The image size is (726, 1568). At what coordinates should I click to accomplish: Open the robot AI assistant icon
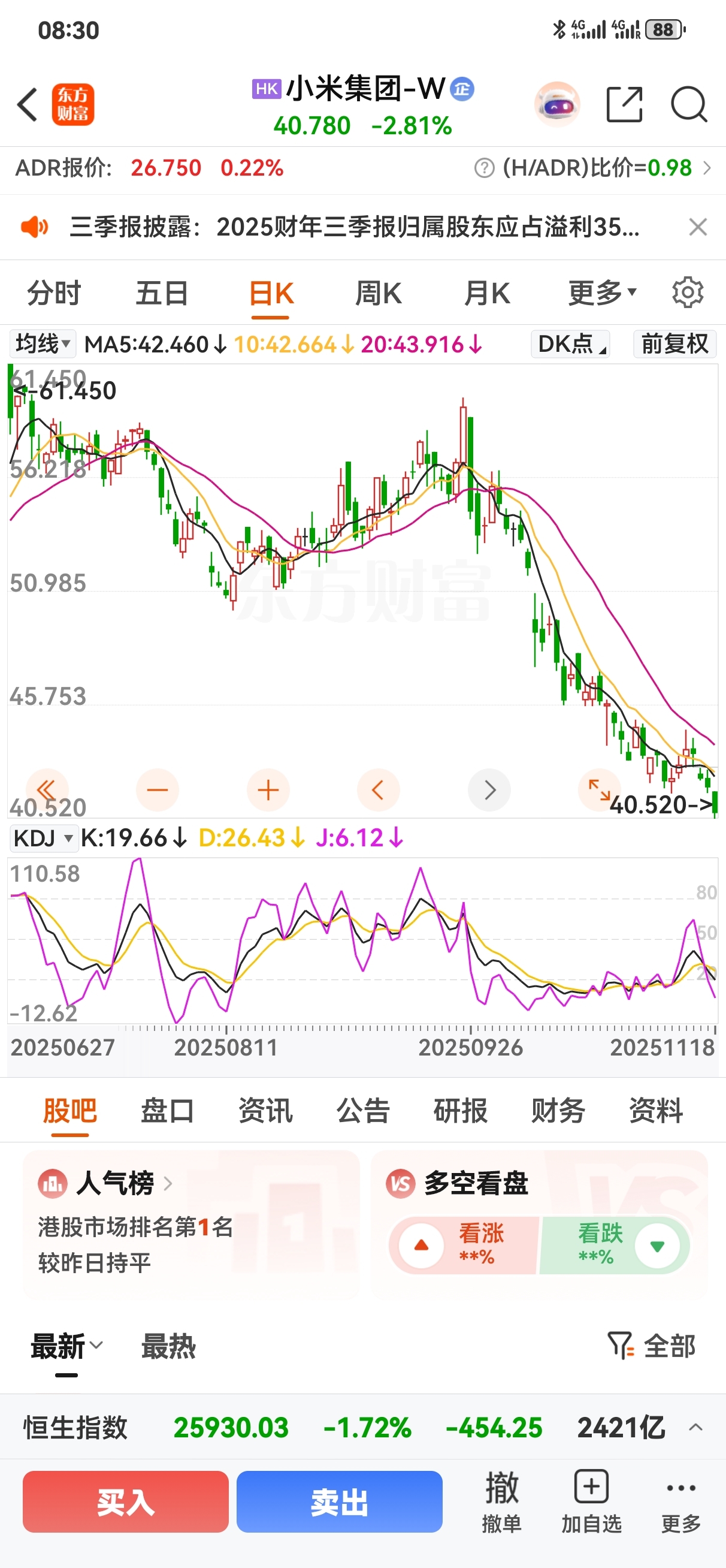click(x=558, y=105)
